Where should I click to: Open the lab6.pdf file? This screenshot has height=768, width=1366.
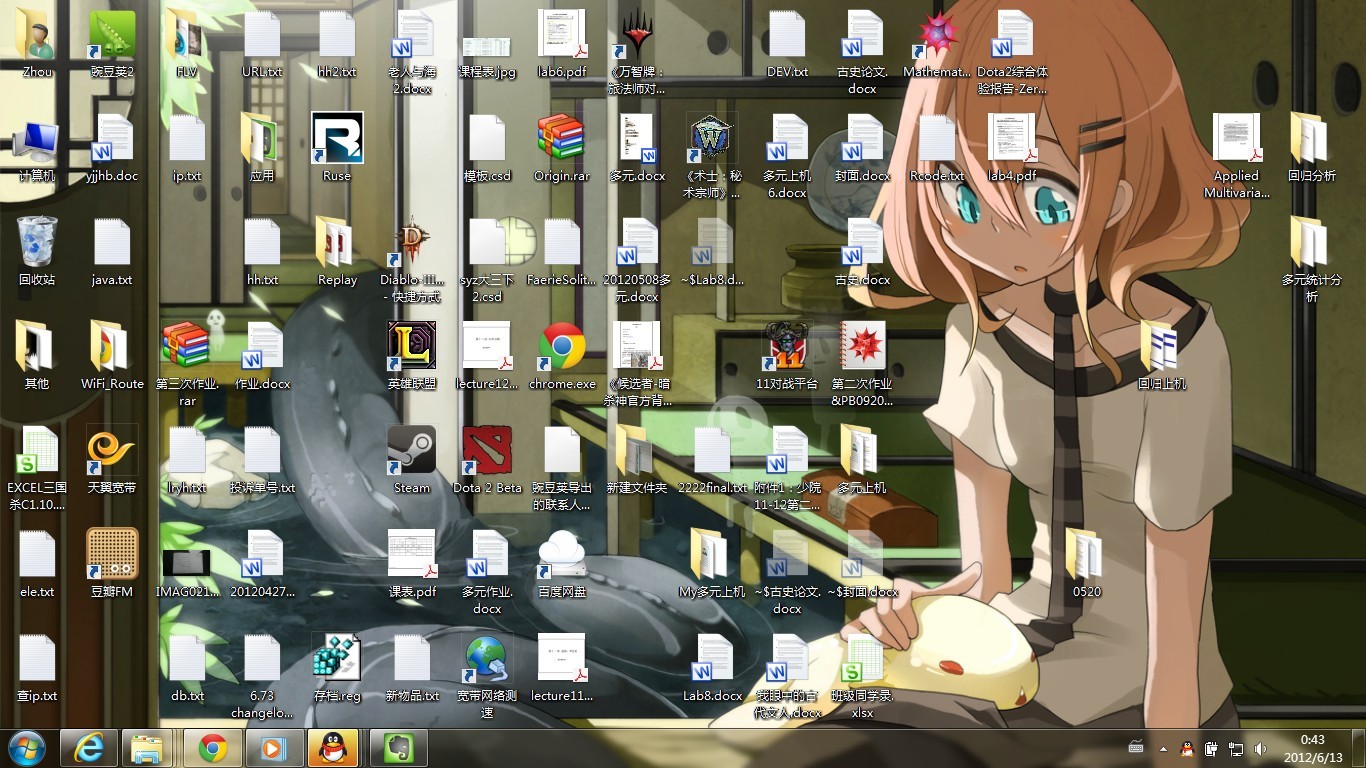[x=562, y=34]
